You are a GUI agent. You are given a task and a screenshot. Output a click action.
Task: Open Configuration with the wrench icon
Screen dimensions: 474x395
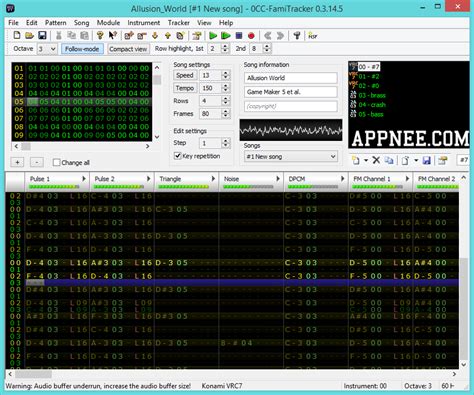(x=297, y=35)
